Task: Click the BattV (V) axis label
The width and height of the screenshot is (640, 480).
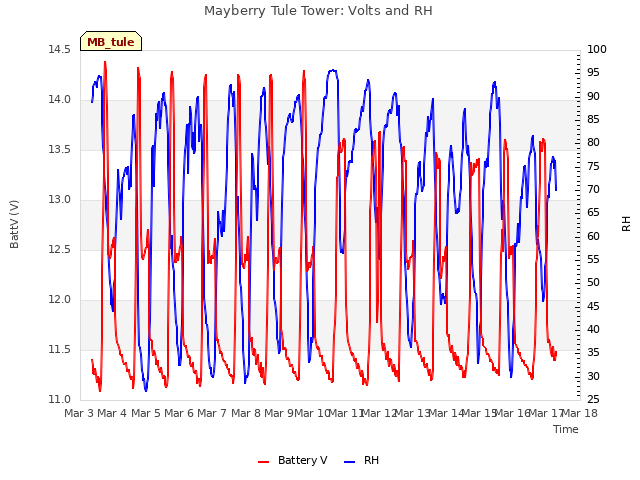Action: pos(14,224)
